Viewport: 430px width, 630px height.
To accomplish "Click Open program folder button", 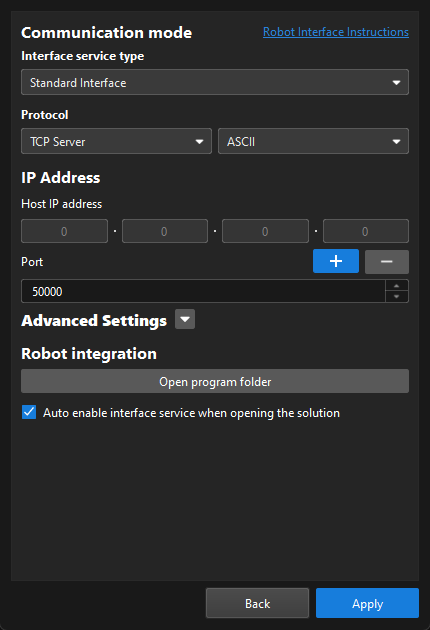I will (215, 381).
